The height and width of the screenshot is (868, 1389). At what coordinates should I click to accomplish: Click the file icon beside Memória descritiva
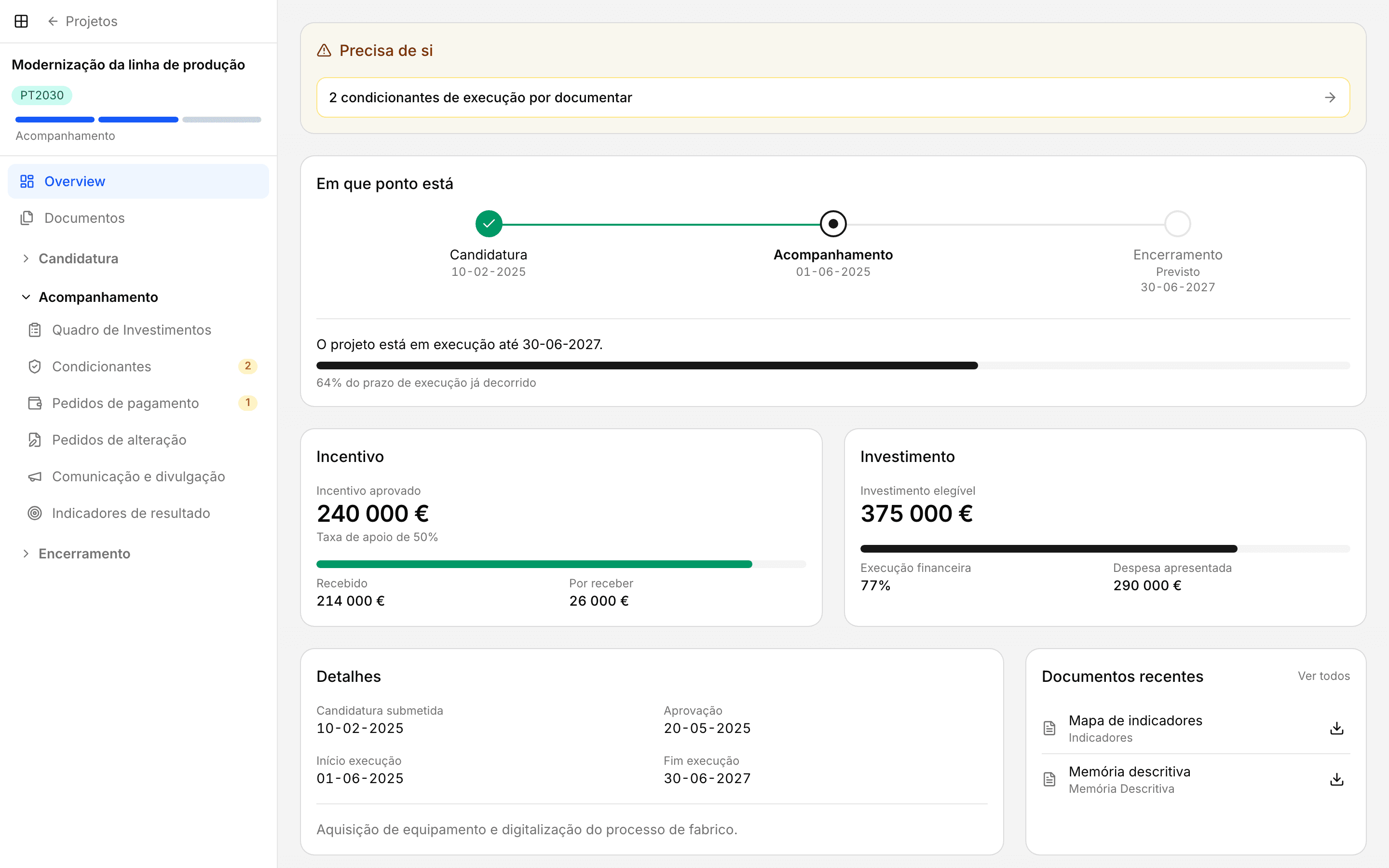pyautogui.click(x=1049, y=779)
